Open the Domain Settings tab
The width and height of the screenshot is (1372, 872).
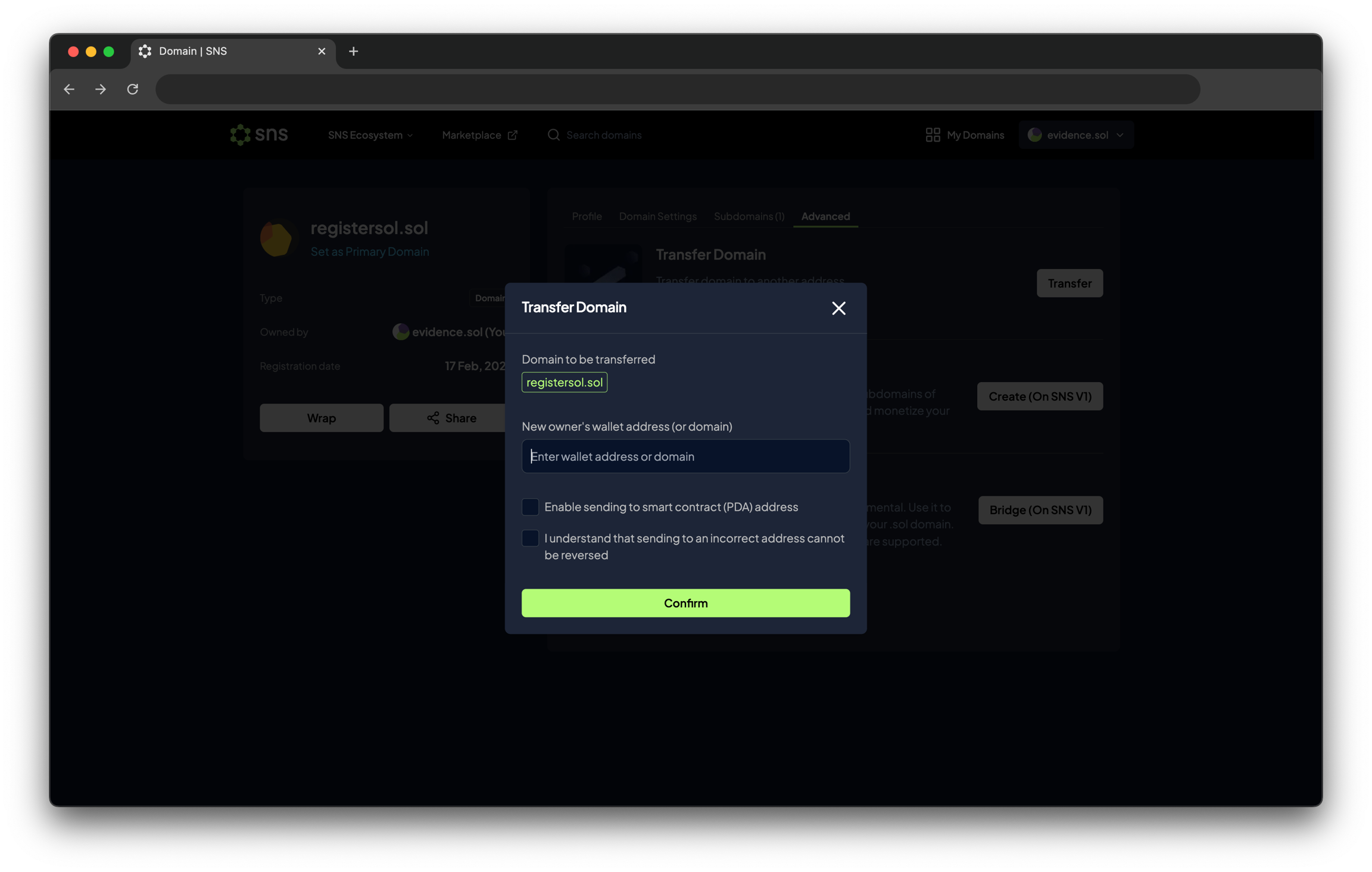point(657,216)
